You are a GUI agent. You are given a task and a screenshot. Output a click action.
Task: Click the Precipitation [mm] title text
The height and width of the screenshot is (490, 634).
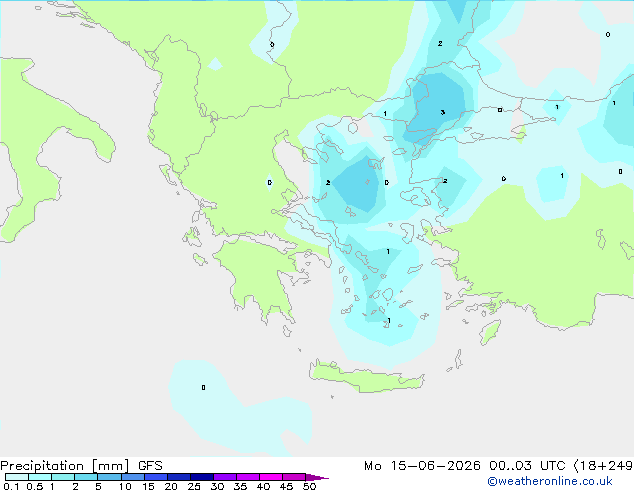65,466
